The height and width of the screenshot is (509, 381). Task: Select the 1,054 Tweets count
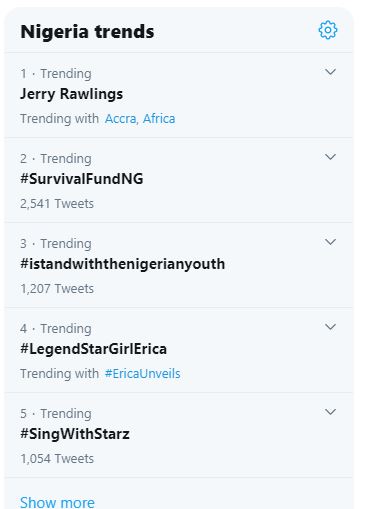point(57,459)
